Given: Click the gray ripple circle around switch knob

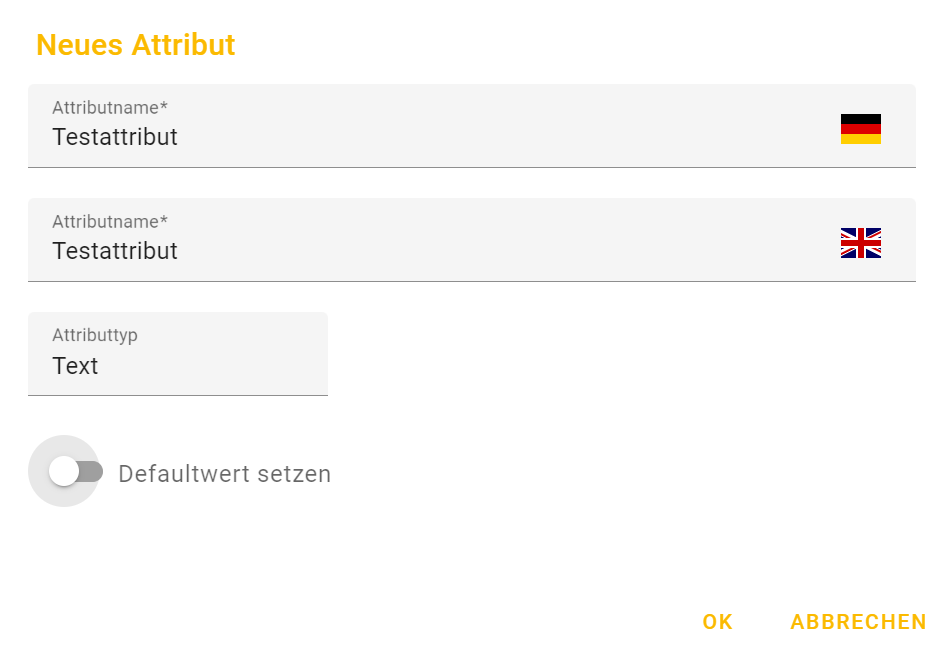Looking at the screenshot, I should click(45, 495).
